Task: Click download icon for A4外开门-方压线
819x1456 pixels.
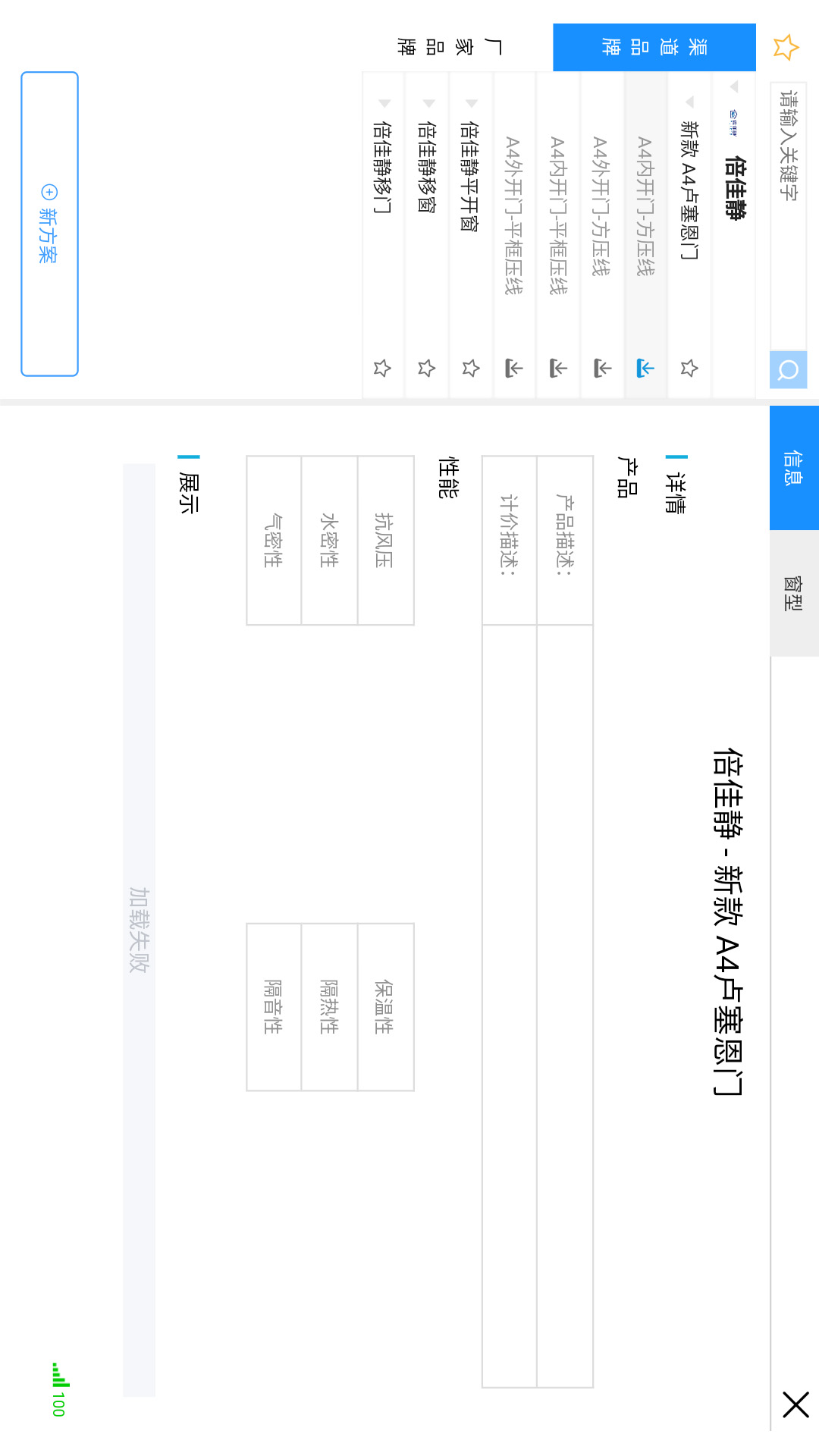Action: pyautogui.click(x=602, y=369)
